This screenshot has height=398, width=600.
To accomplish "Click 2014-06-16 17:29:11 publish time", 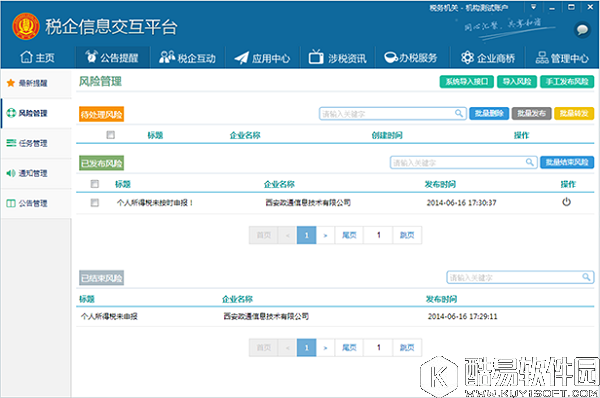I will (463, 316).
